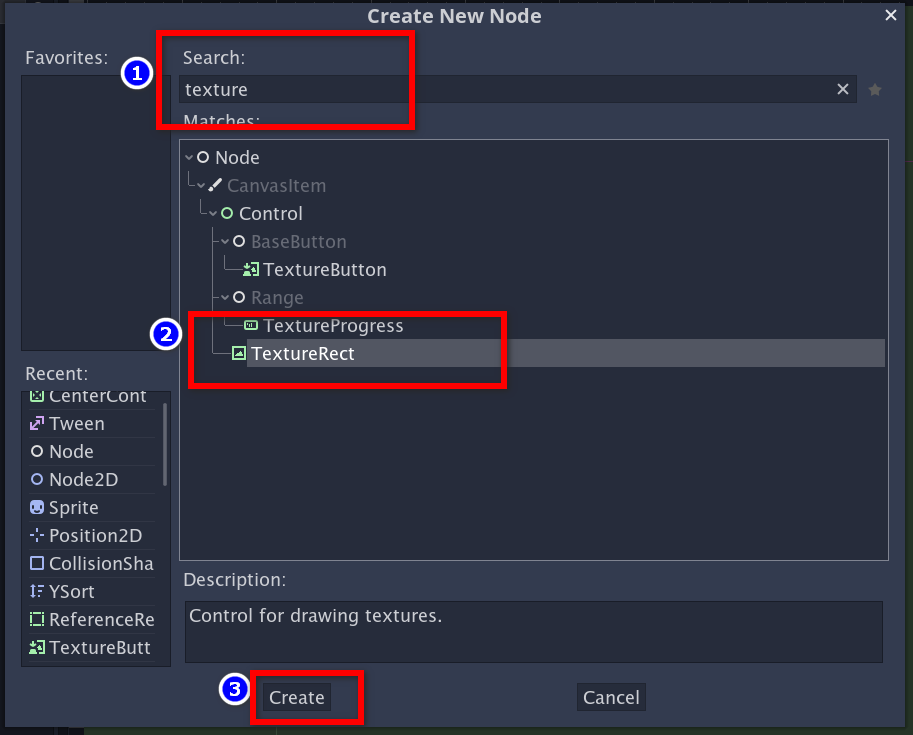This screenshot has height=735, width=913.
Task: Click the YSort icon in Recent
Action: (x=37, y=591)
